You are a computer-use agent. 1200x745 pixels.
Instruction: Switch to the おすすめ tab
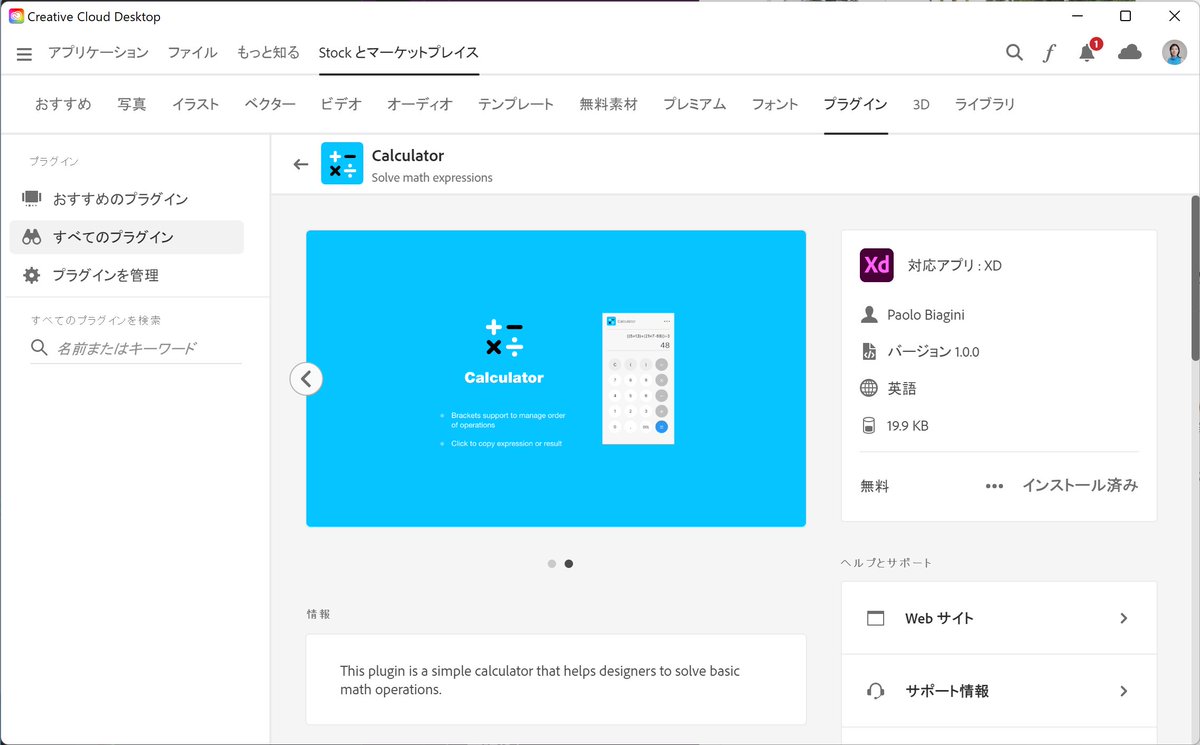[x=63, y=104]
